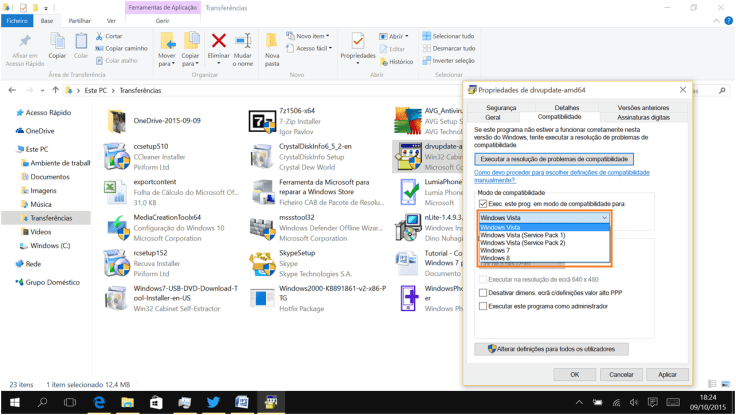Toggle compatibility mode checkbox
Image resolution: width=736 pixels, height=415 pixels.
tap(483, 204)
